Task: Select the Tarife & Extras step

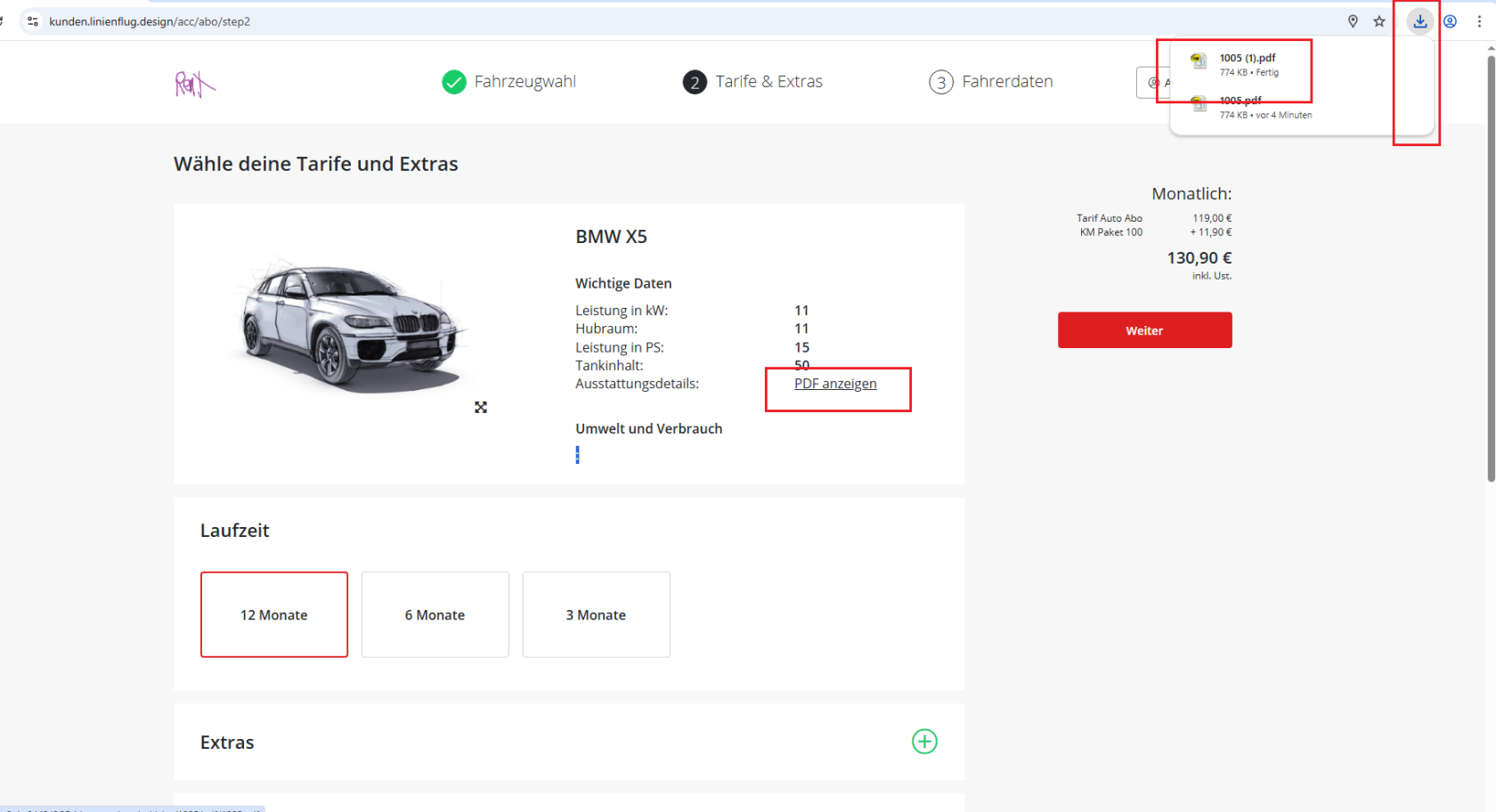Action: 752,82
